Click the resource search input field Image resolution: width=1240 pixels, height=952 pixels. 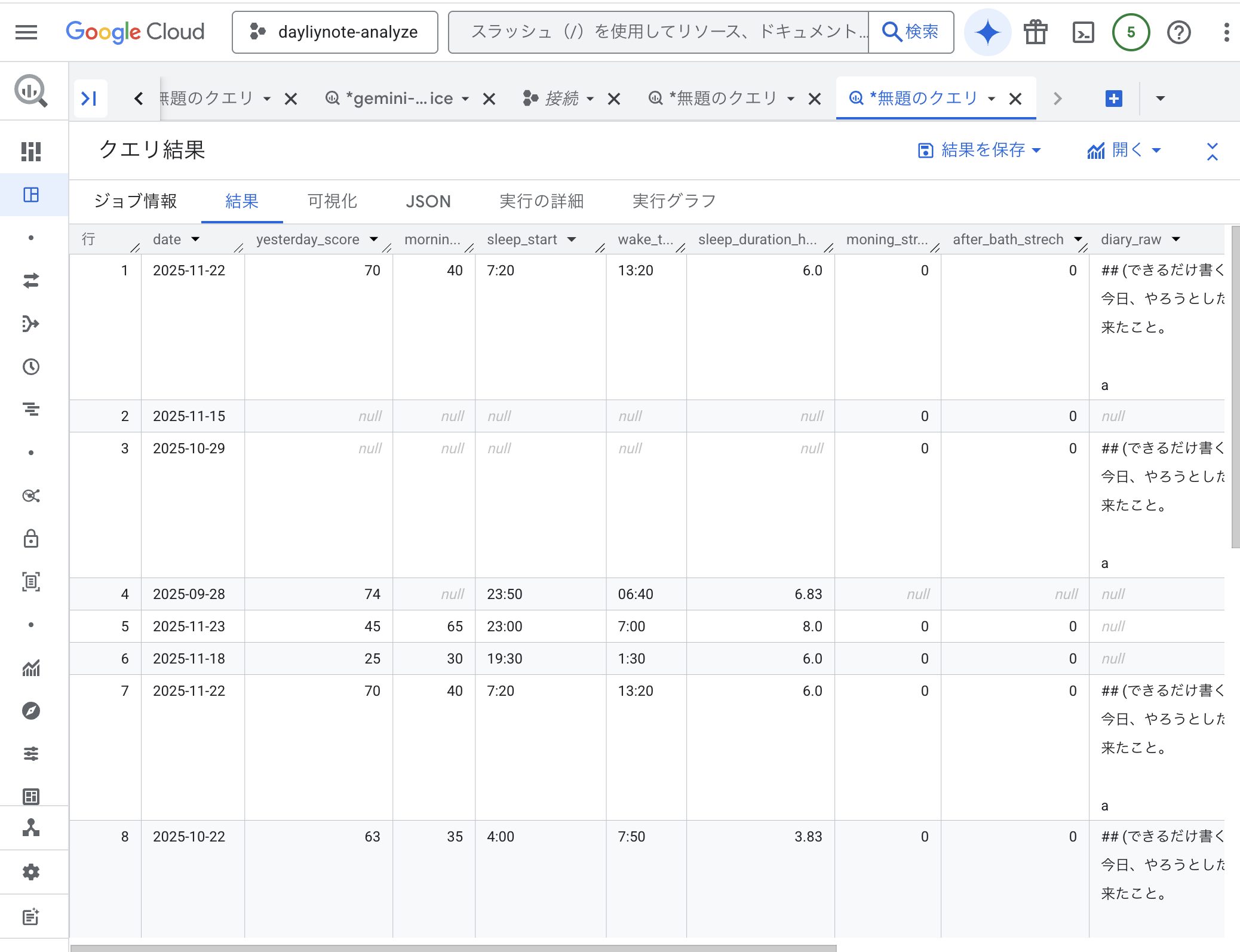coord(657,32)
